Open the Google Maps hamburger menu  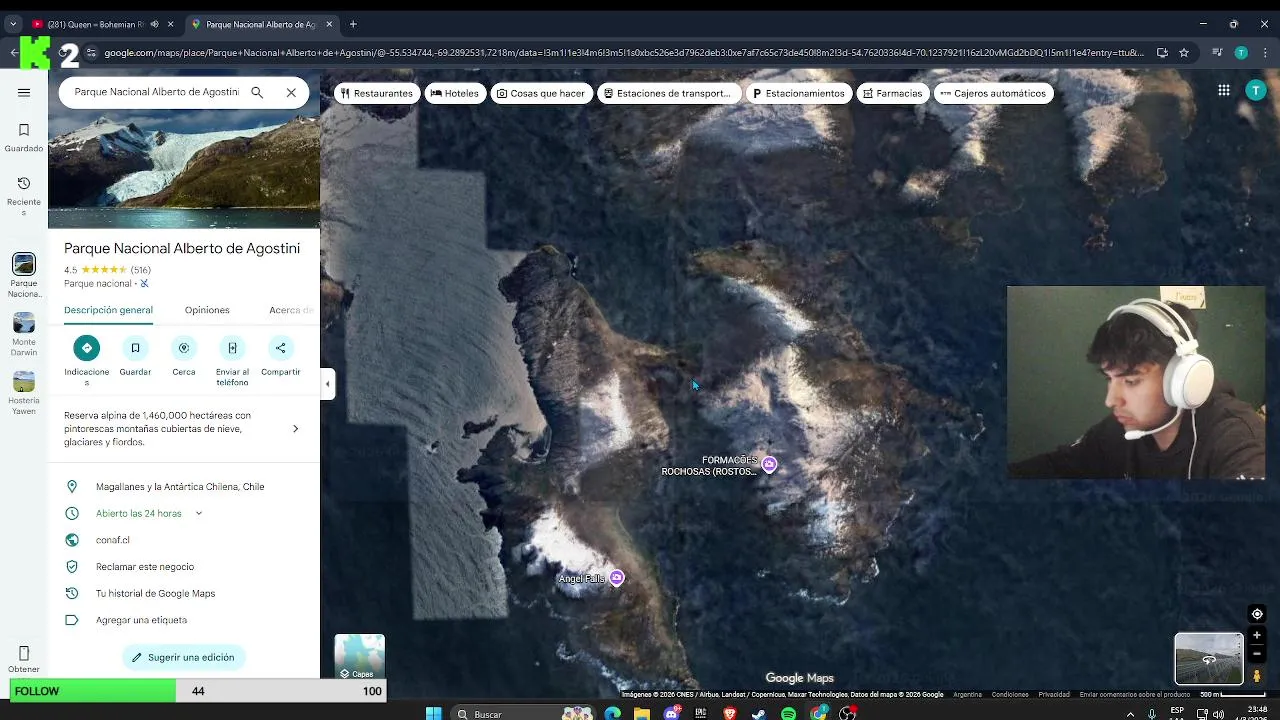(24, 93)
